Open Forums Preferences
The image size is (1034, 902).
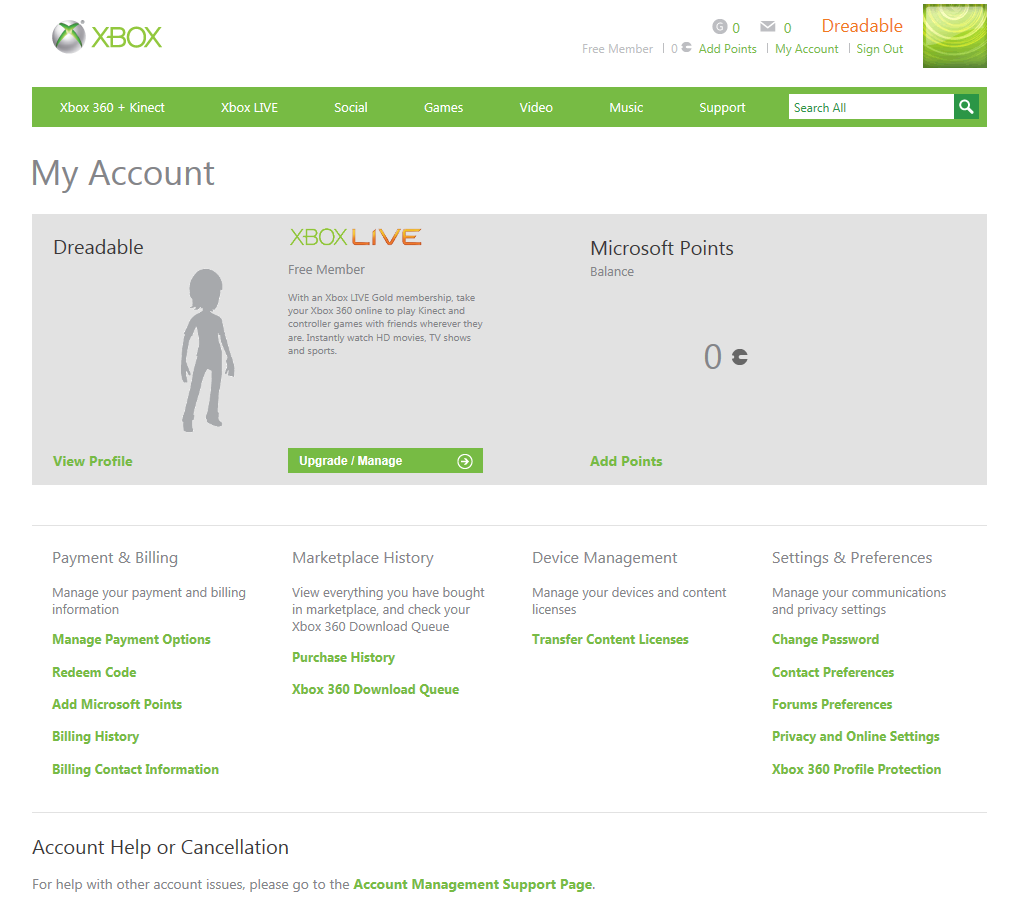pos(832,705)
